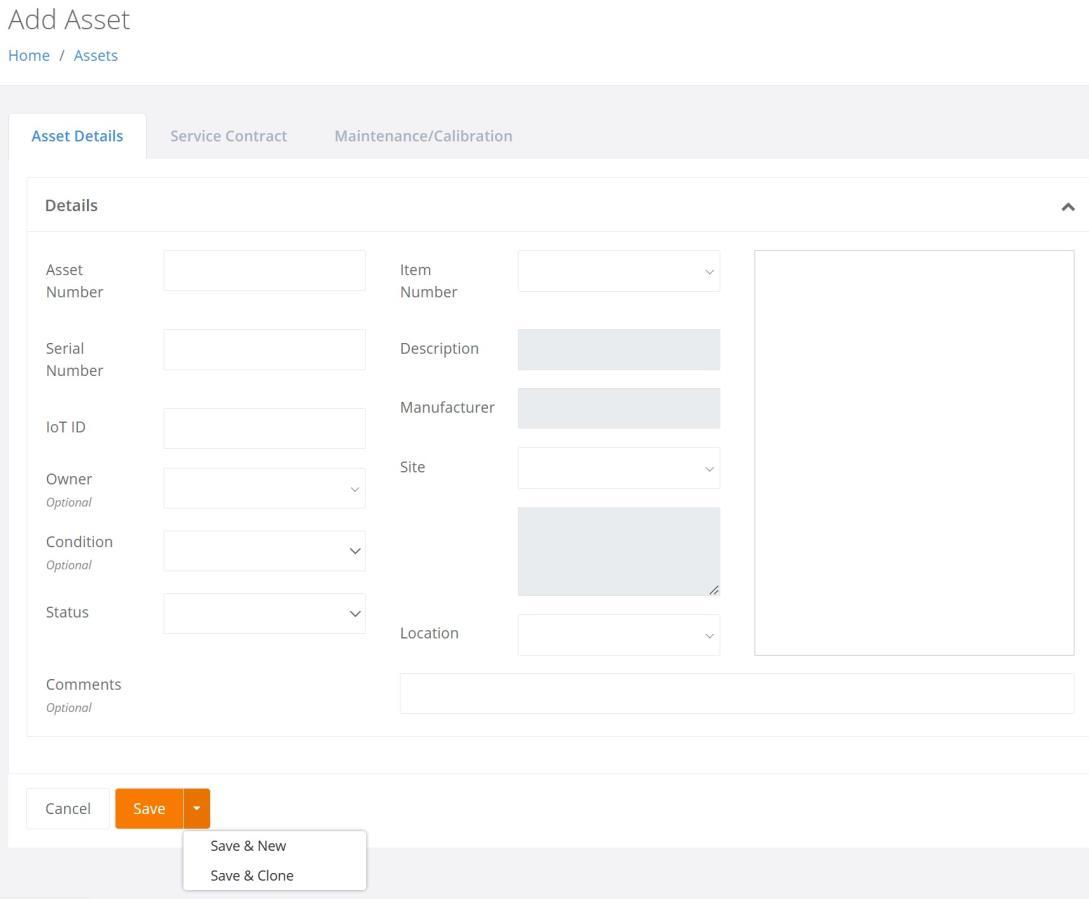The width and height of the screenshot is (1089, 899).
Task: Open the Status dropdown
Action: click(x=264, y=613)
